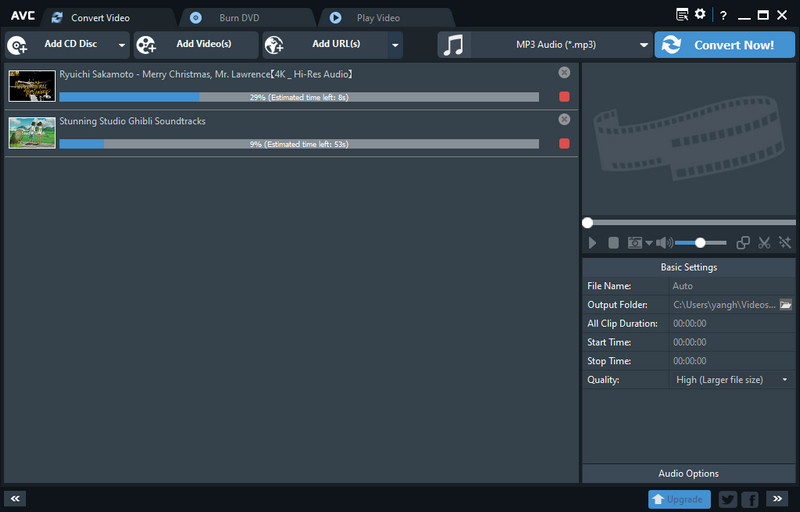Image resolution: width=800 pixels, height=512 pixels.
Task: Click the File Name field showing Auto
Action: [x=732, y=286]
